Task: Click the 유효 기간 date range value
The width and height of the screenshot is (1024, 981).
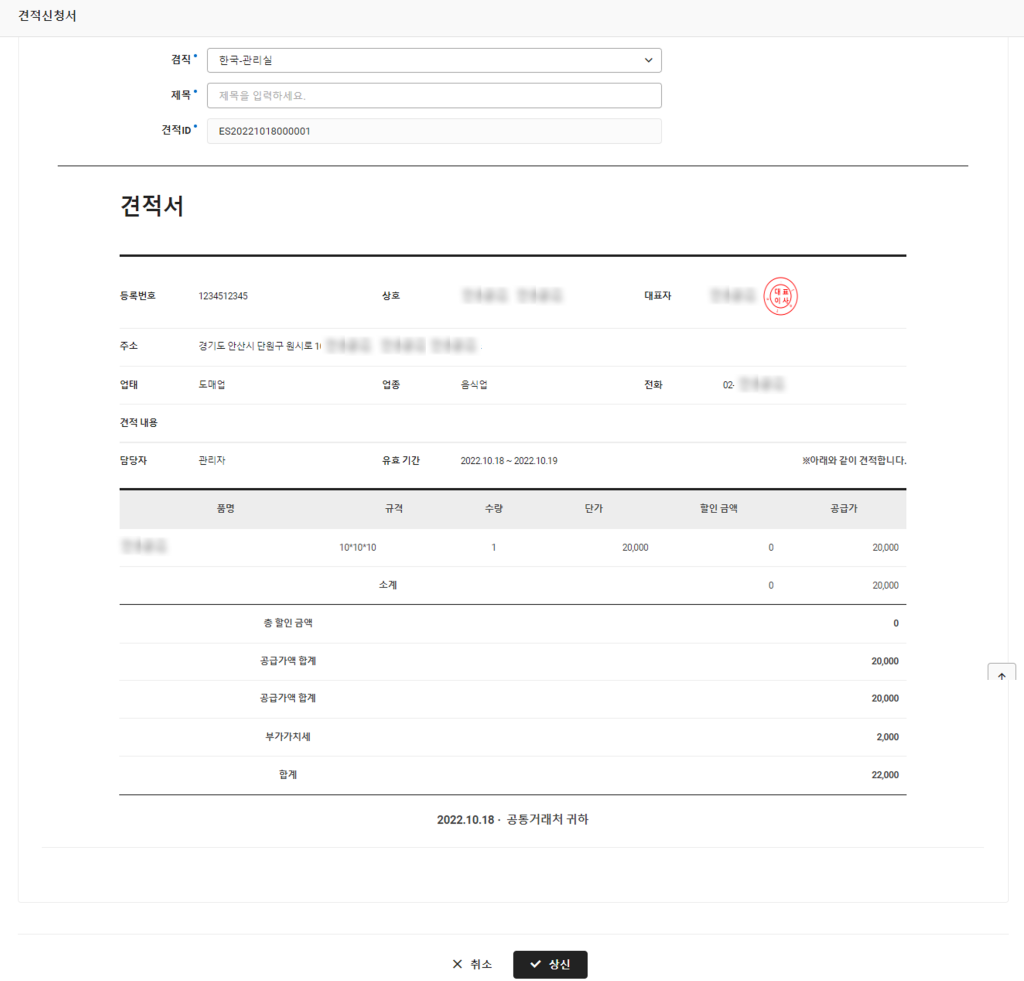Action: (508, 461)
